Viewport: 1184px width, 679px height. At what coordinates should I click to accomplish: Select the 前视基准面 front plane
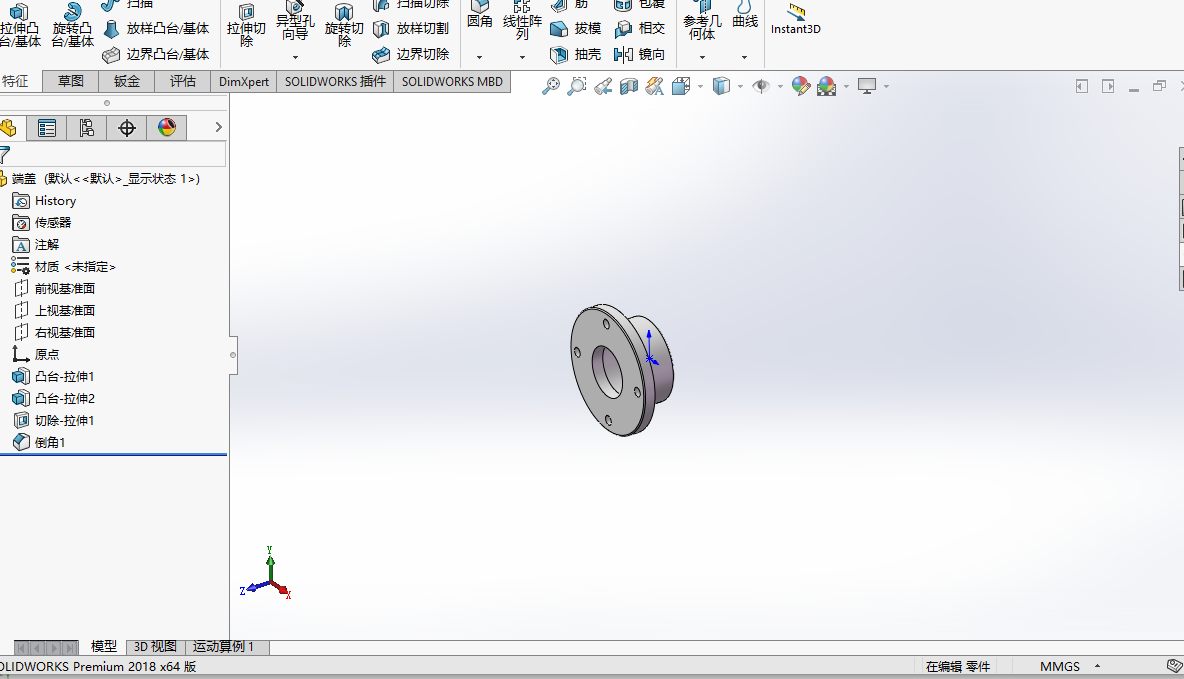click(x=54, y=289)
